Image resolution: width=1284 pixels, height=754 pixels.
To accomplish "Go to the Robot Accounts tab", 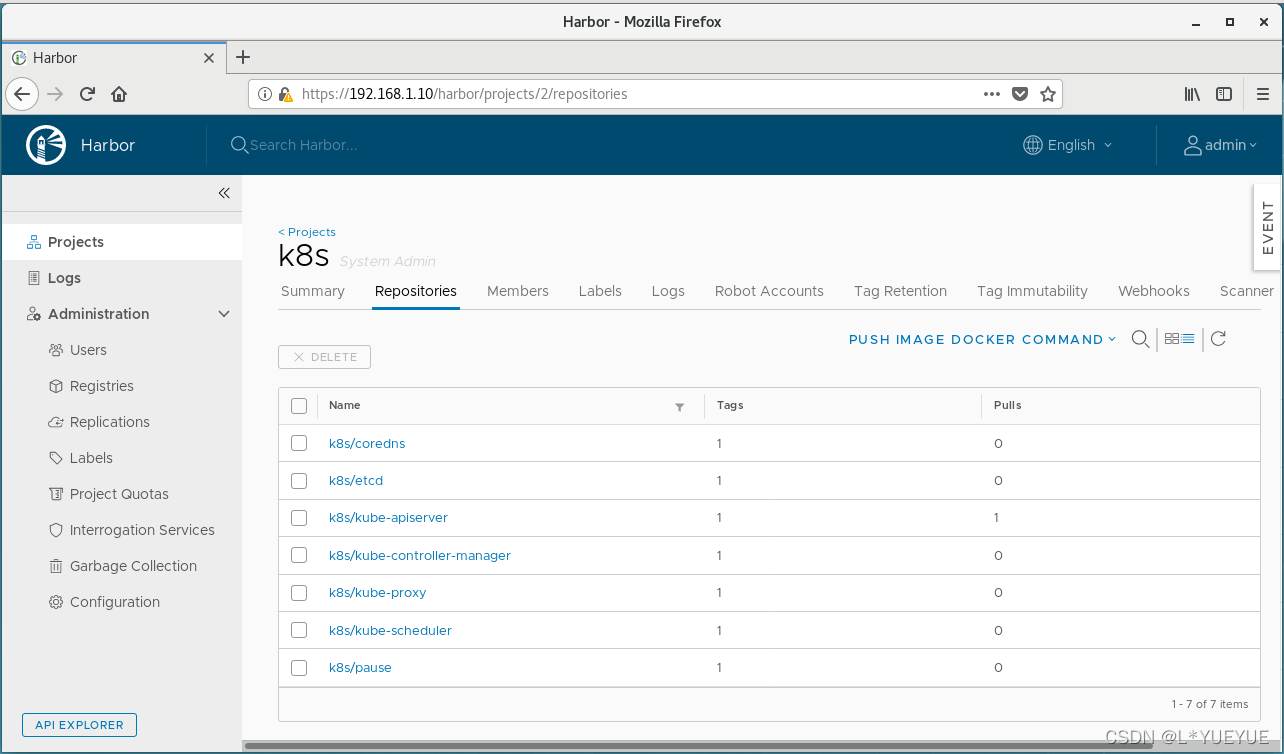I will point(769,291).
